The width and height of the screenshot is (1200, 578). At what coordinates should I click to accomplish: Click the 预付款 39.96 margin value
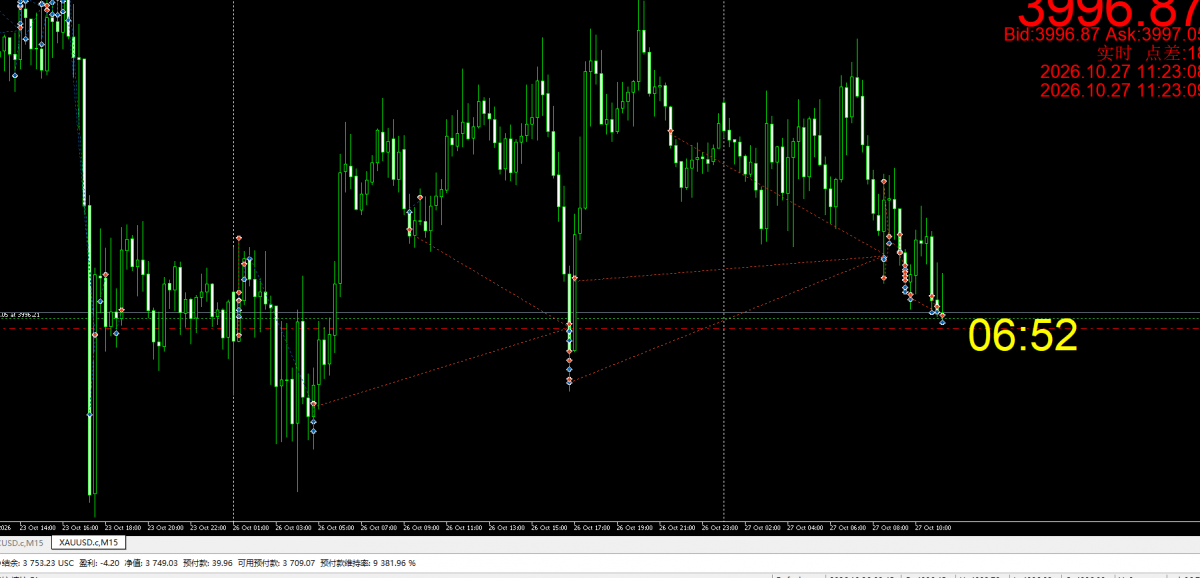[x=207, y=563]
